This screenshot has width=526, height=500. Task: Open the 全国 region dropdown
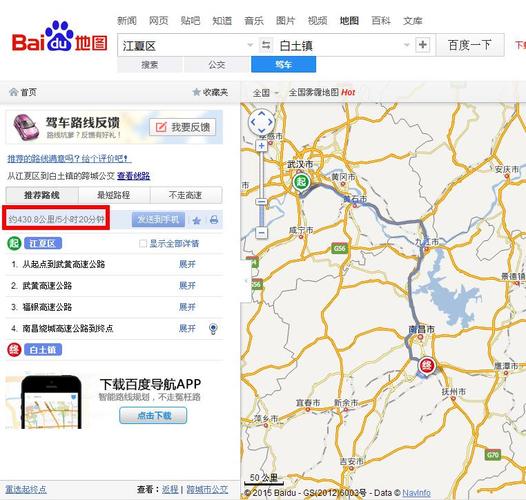point(265,93)
